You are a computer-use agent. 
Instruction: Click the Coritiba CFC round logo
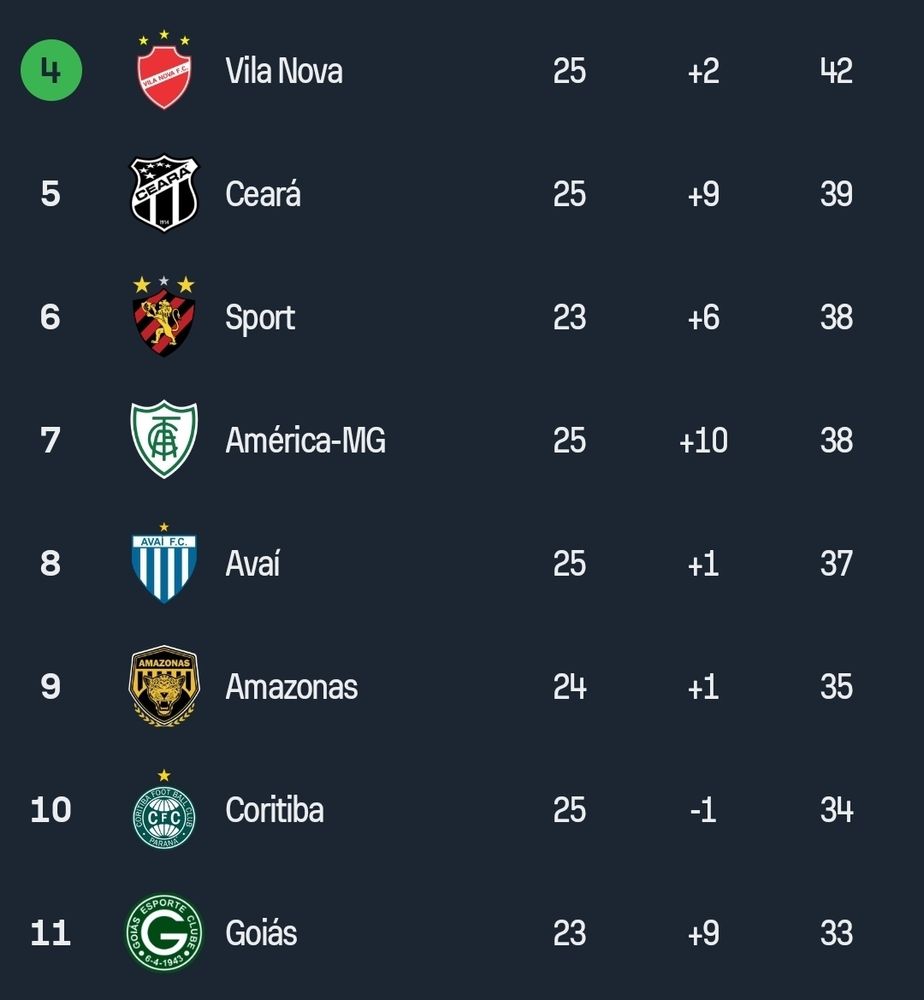[x=164, y=809]
